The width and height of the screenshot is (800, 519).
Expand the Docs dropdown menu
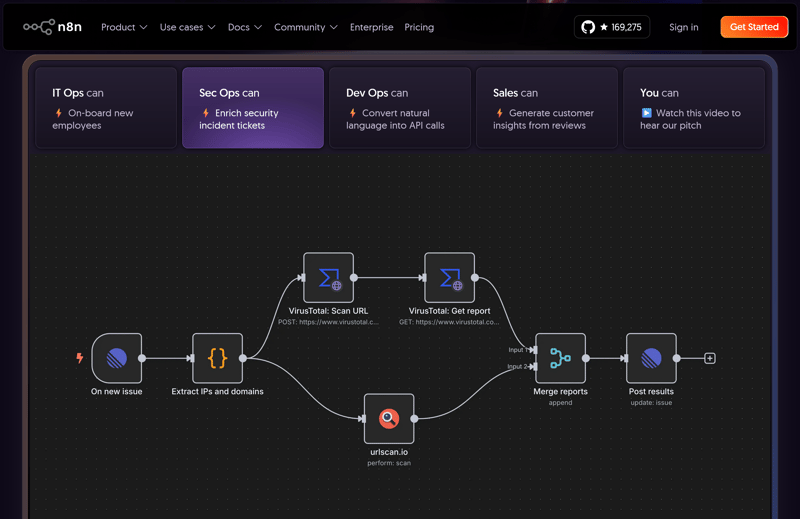[245, 27]
